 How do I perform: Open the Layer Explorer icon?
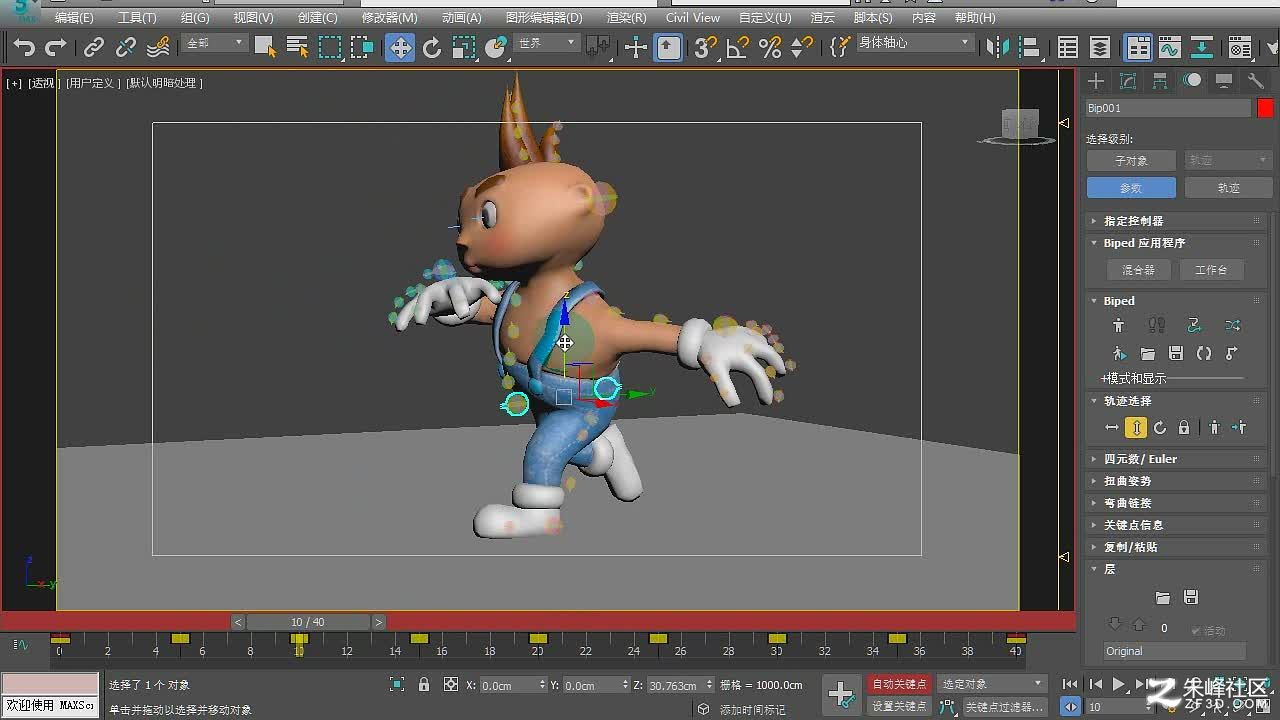tap(1100, 47)
